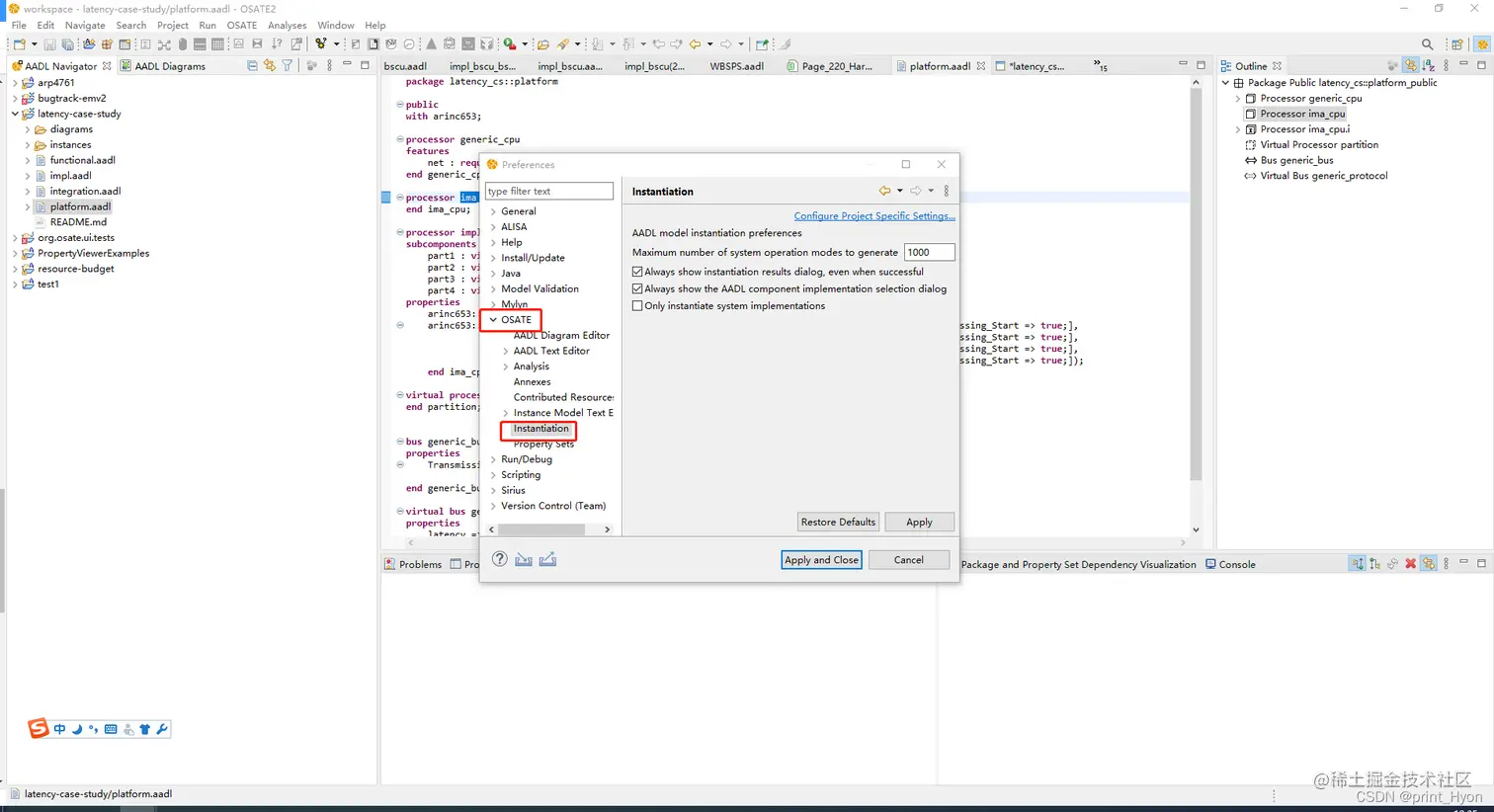Click the Forward arrow in Preferences header
This screenshot has width=1494, height=812.
pyautogui.click(x=916, y=191)
